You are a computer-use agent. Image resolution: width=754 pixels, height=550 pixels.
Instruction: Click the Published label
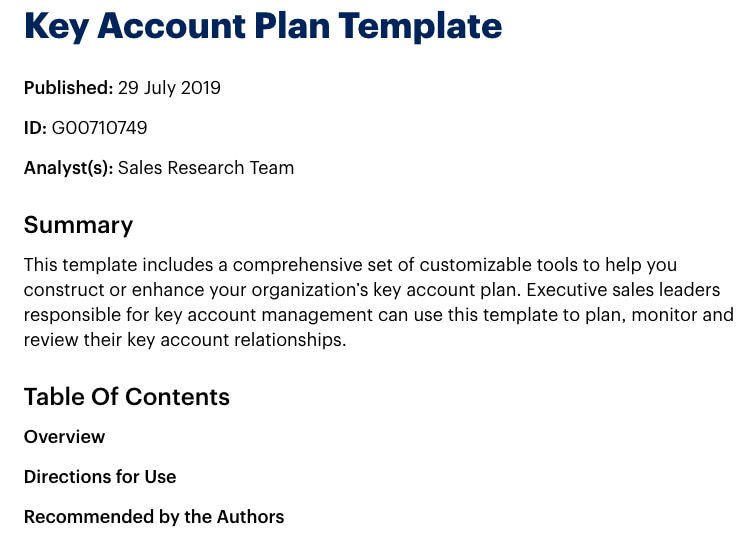68,88
